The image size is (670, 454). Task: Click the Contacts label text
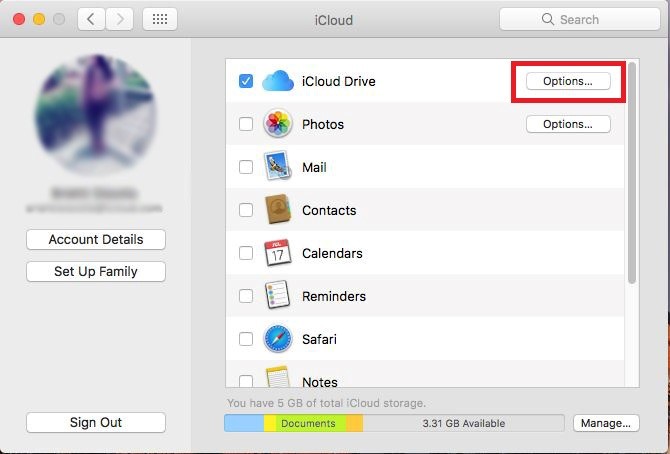pyautogui.click(x=329, y=210)
